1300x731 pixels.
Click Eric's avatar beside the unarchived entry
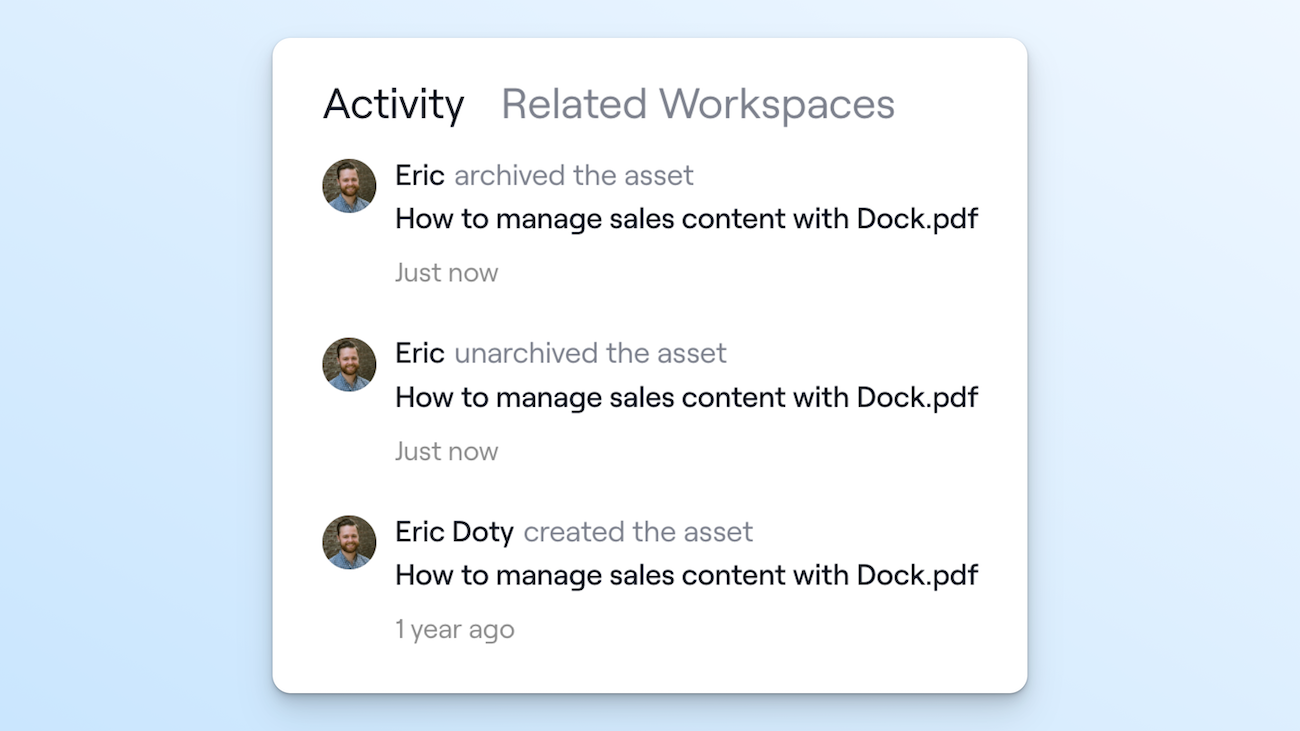(349, 364)
